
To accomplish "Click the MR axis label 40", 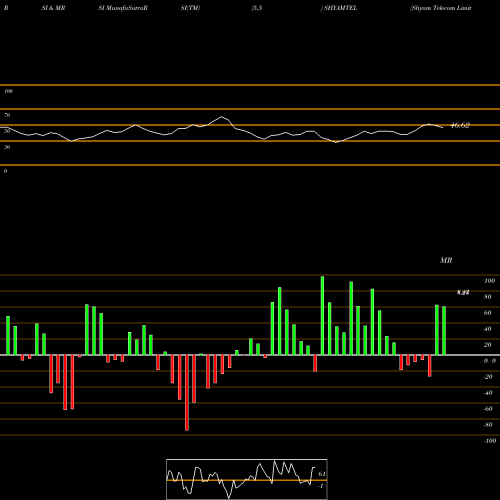I will coord(488,329).
